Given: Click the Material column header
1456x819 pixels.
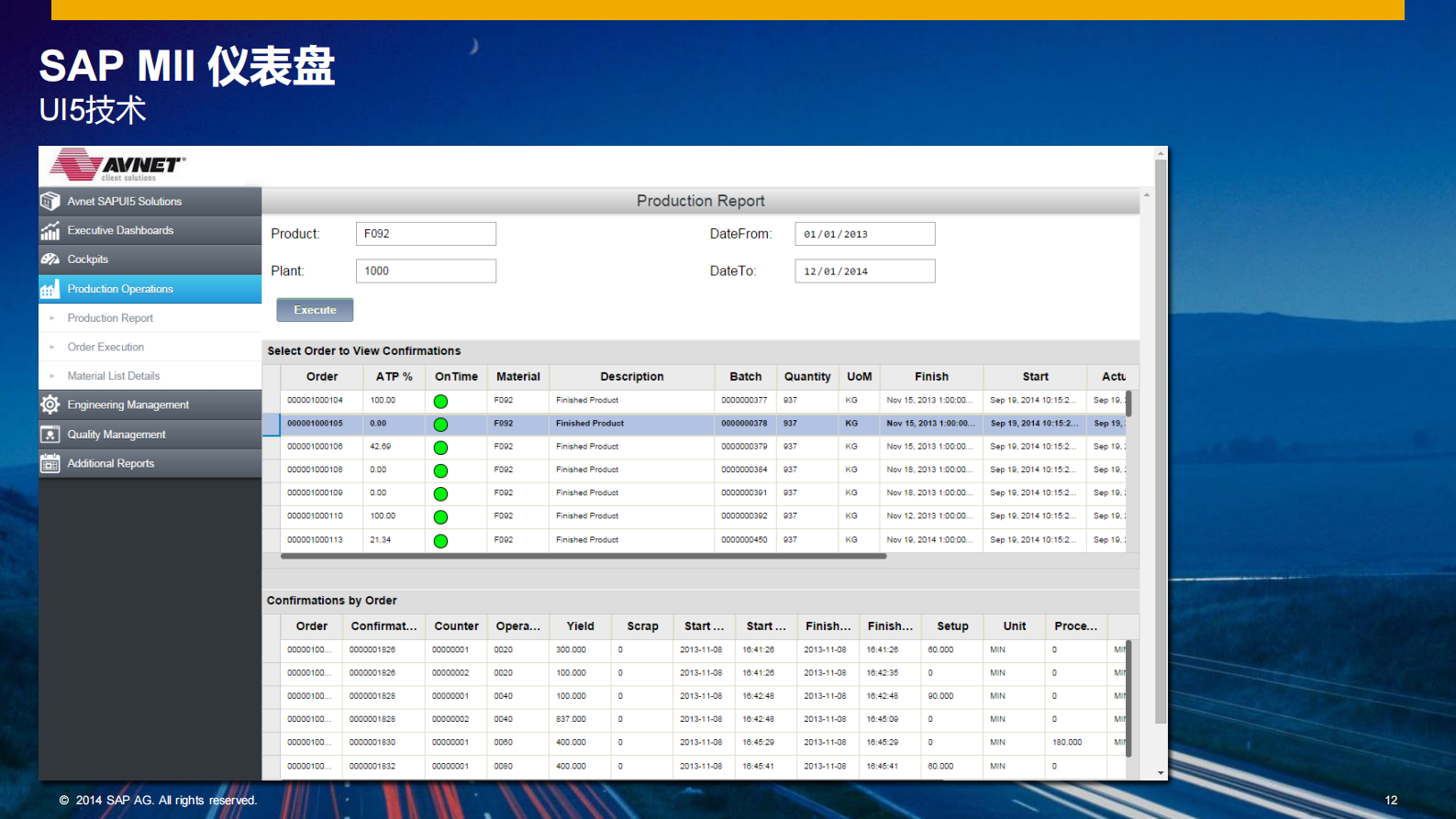Looking at the screenshot, I should [x=518, y=377].
